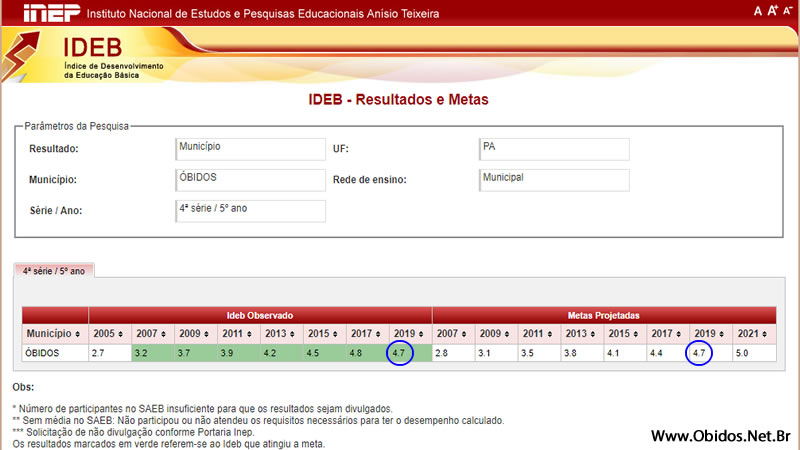
Task: Sort by Ideb Observado 2011 column
Action: pos(249,334)
